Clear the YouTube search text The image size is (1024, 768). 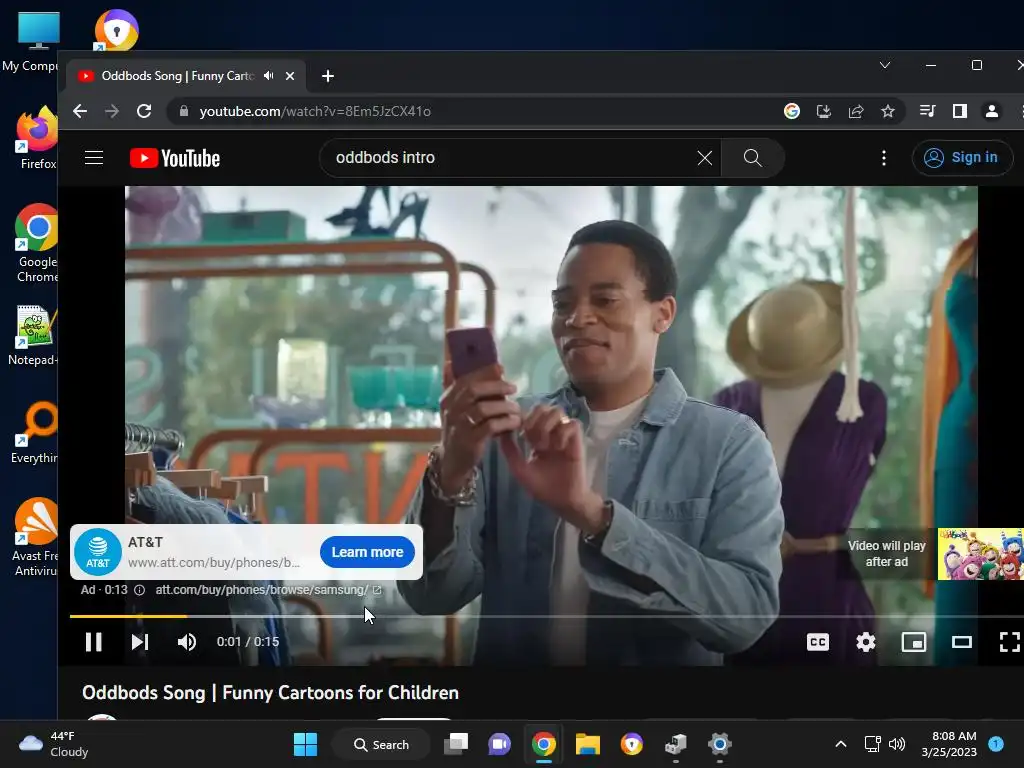[705, 157]
